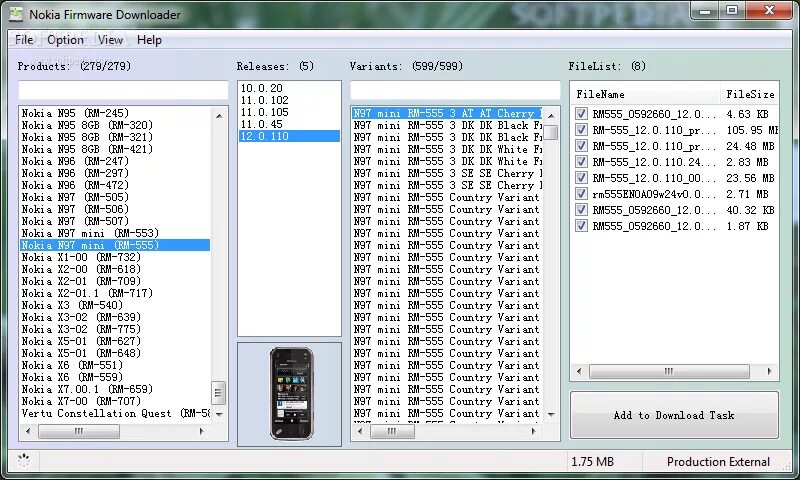The width and height of the screenshot is (800, 480).
Task: Select release 11.0.105
Action: coord(289,112)
